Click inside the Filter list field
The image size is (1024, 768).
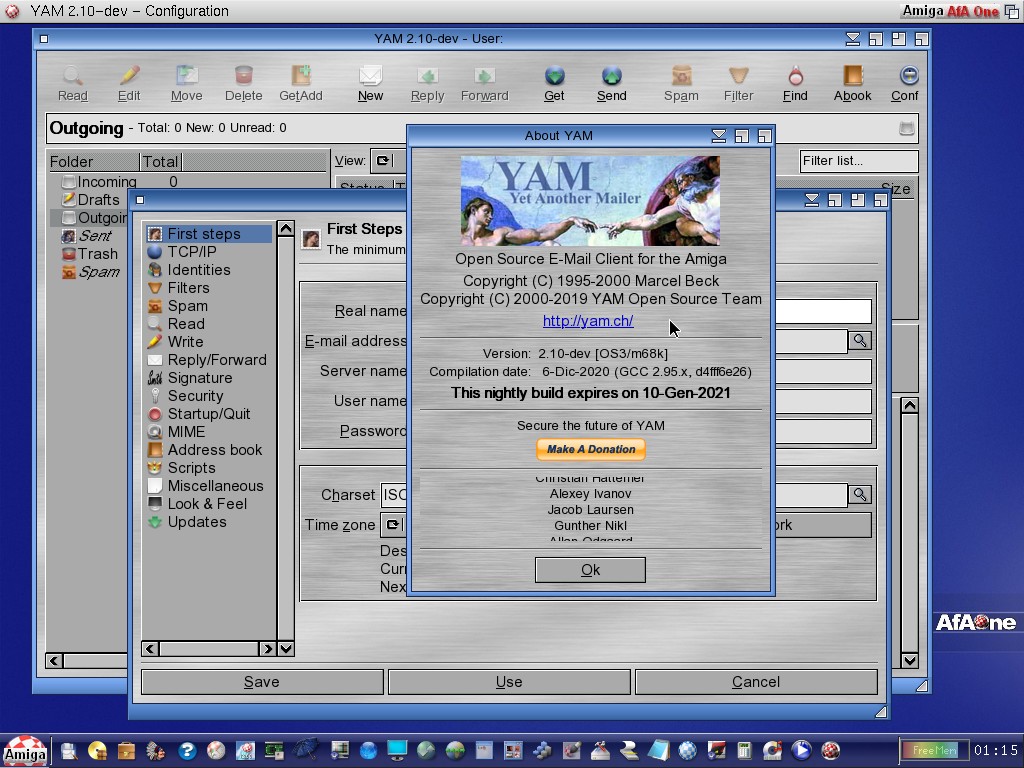[858, 161]
